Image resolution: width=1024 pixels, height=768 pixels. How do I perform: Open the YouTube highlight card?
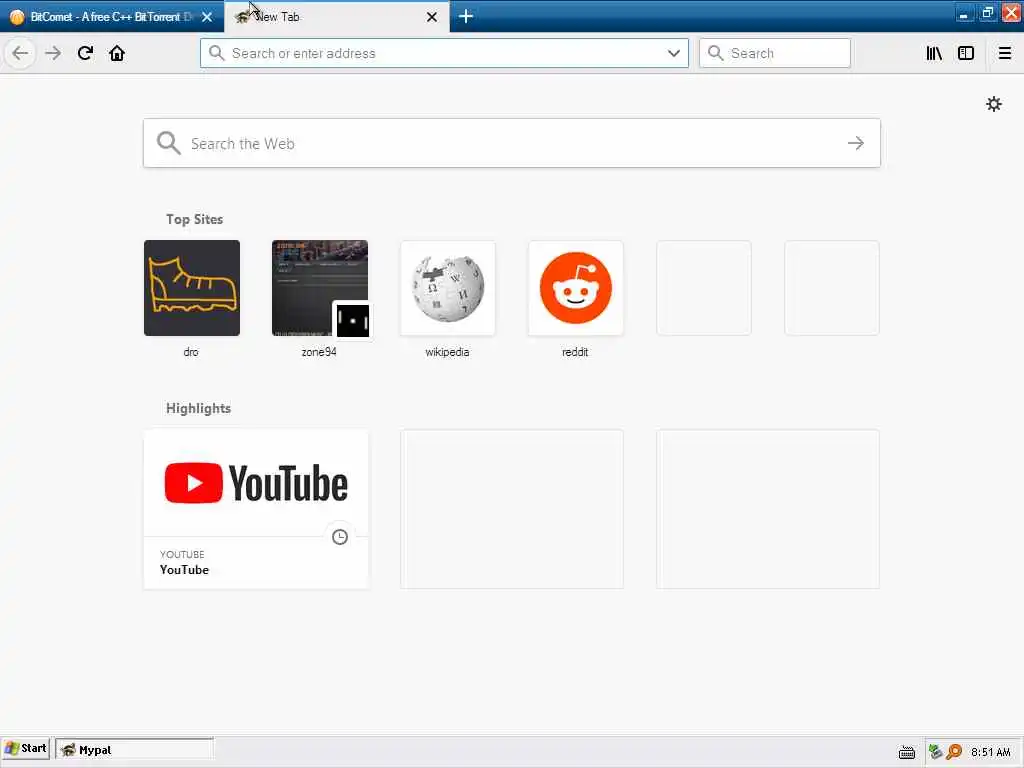pos(256,509)
